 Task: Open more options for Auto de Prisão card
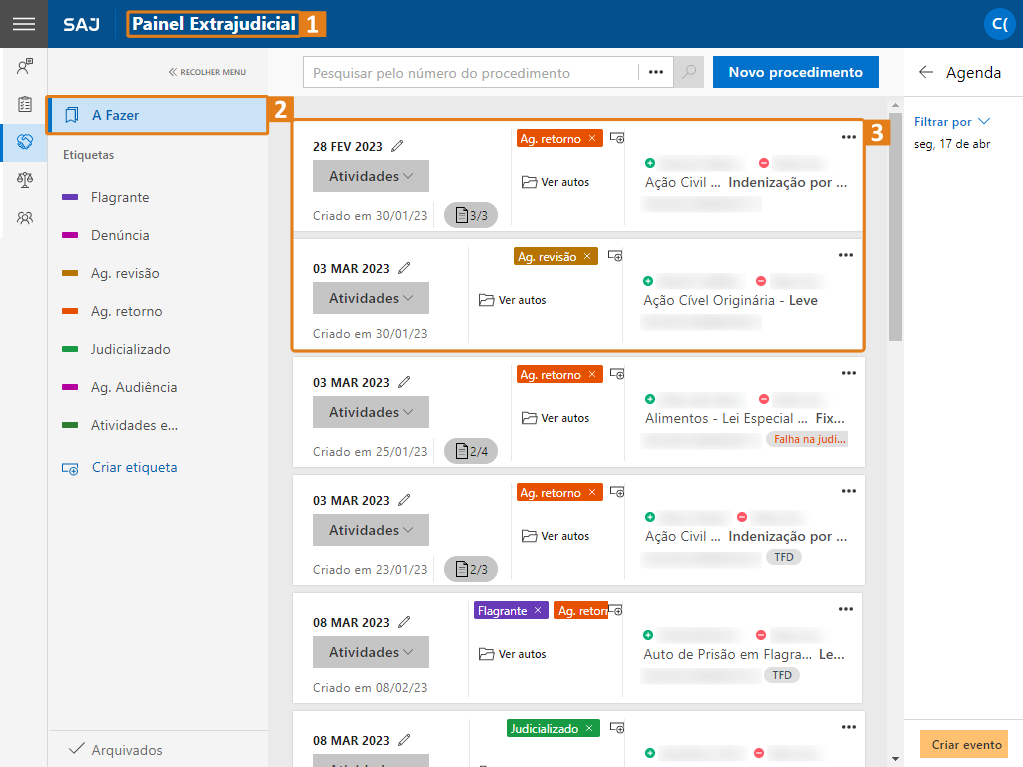pos(846,609)
